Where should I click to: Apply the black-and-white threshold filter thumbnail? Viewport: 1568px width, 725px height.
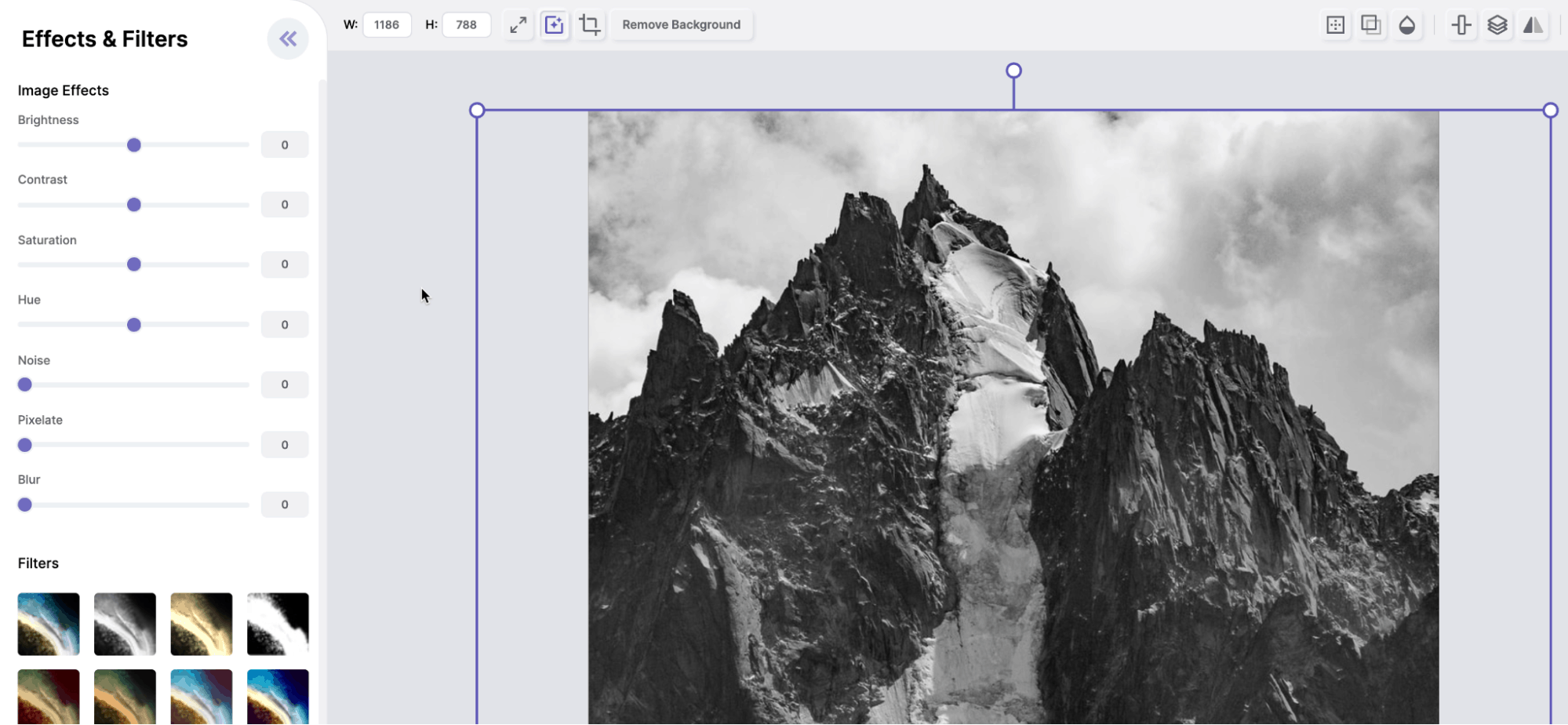(x=278, y=624)
